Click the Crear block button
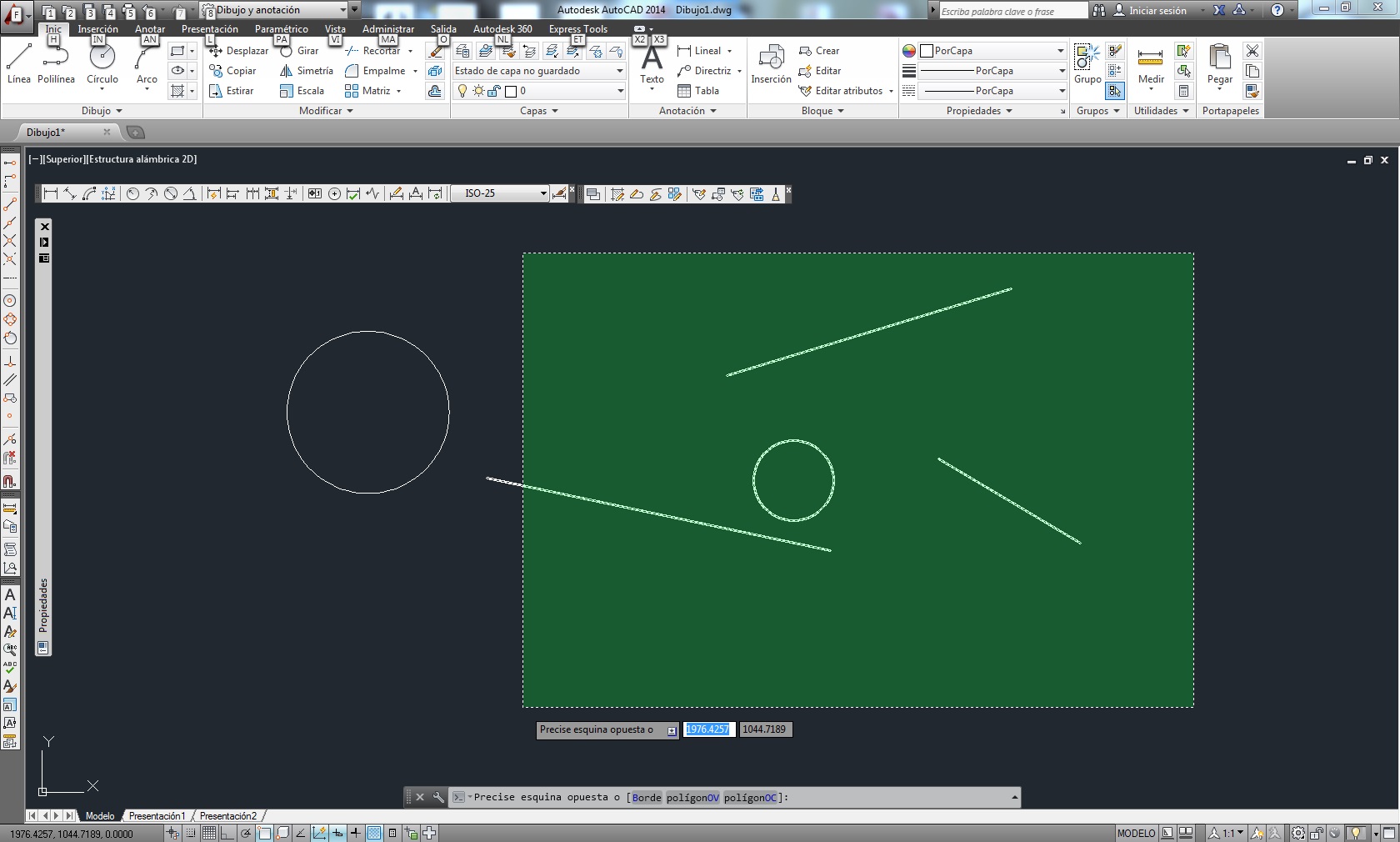 (x=819, y=51)
